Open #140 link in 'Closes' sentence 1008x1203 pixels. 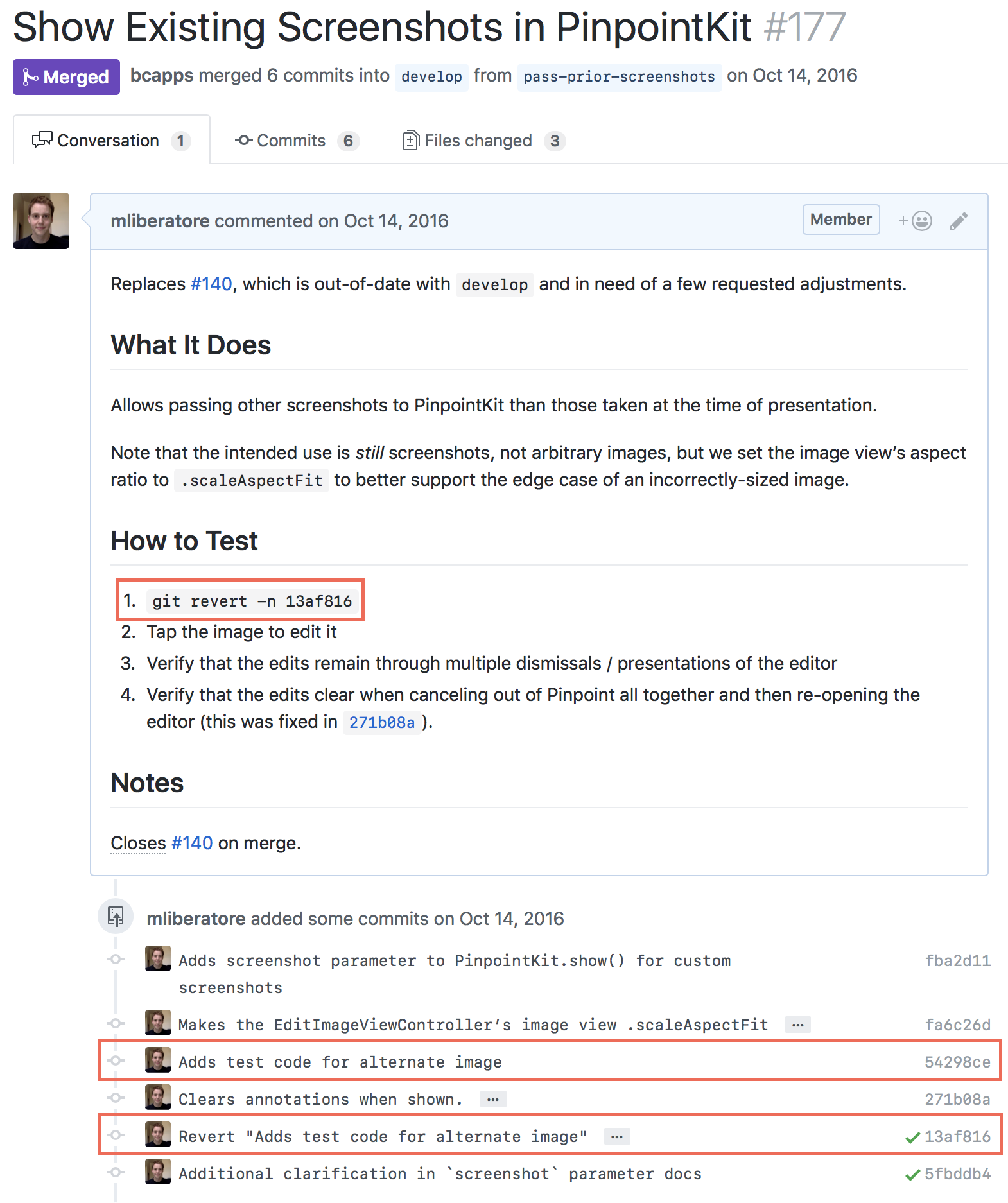[x=192, y=843]
